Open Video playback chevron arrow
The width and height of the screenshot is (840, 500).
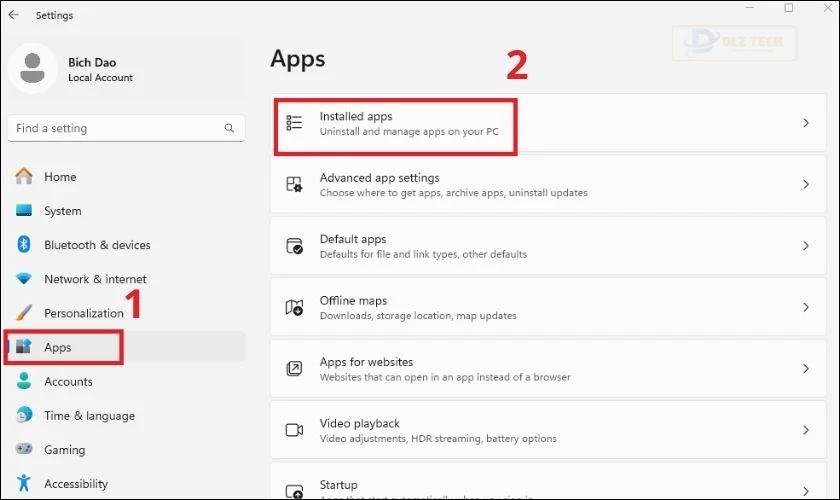(806, 430)
